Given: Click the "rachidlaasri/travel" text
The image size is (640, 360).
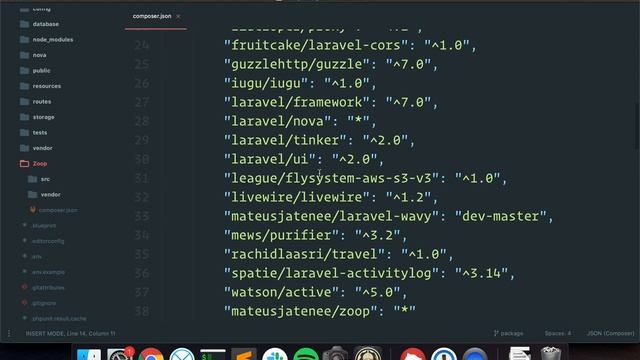Looking at the screenshot, I should (304, 254).
